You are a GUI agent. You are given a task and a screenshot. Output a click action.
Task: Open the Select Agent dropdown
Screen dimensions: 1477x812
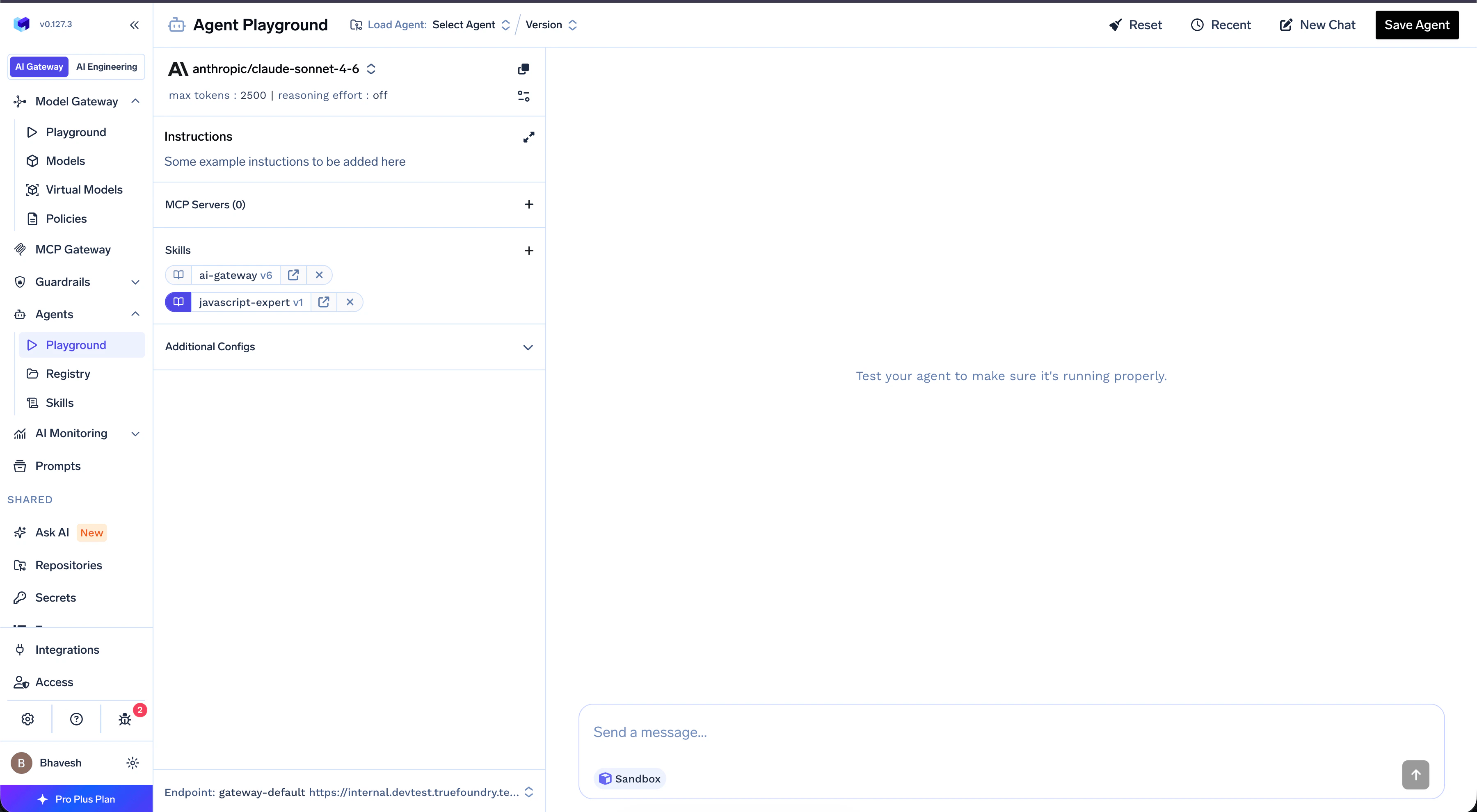(x=471, y=25)
